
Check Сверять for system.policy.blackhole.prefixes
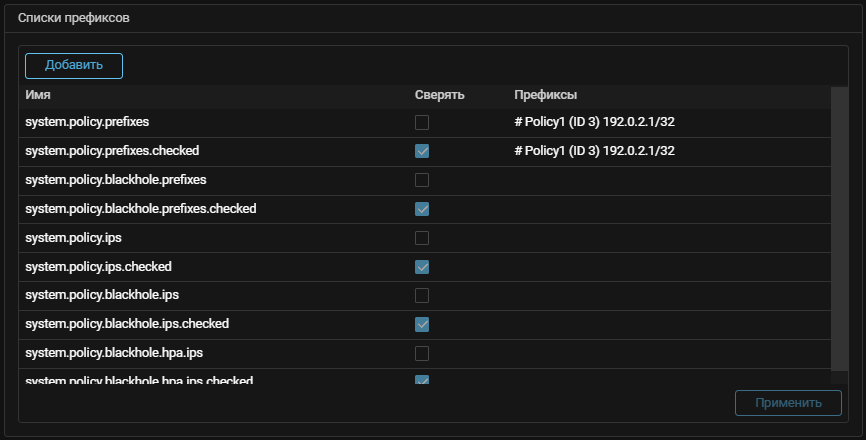pyautogui.click(x=422, y=180)
